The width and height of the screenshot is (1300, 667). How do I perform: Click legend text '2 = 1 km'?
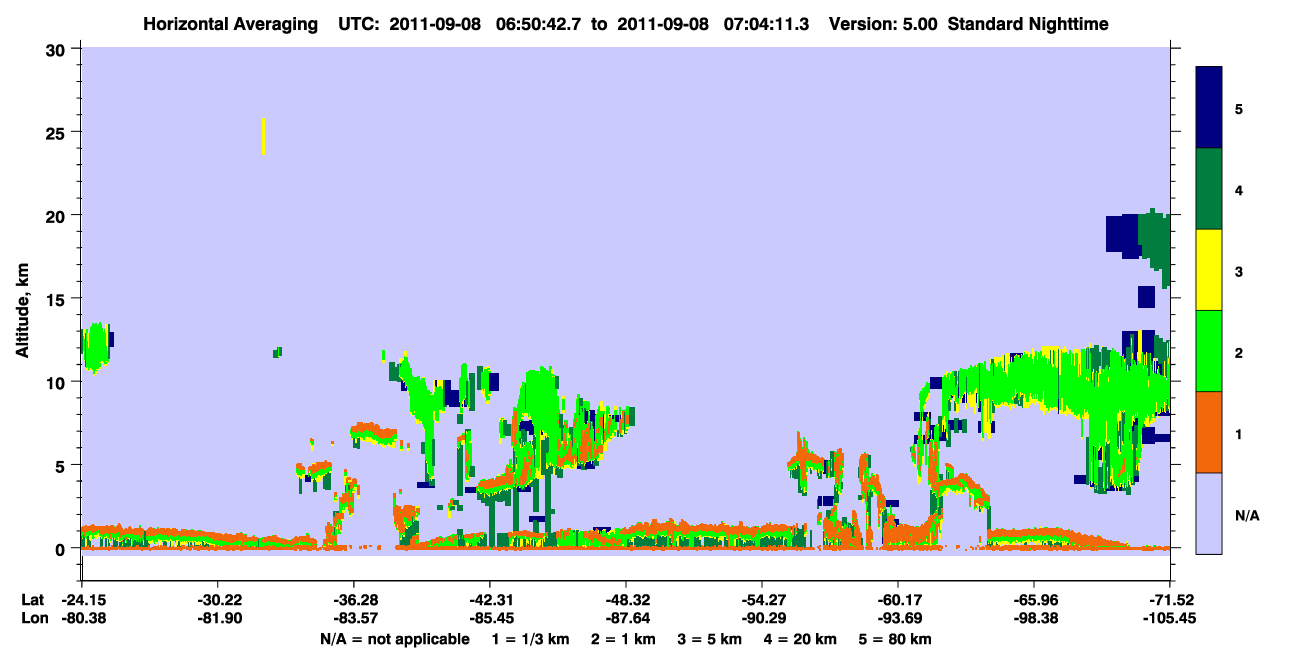tap(622, 639)
